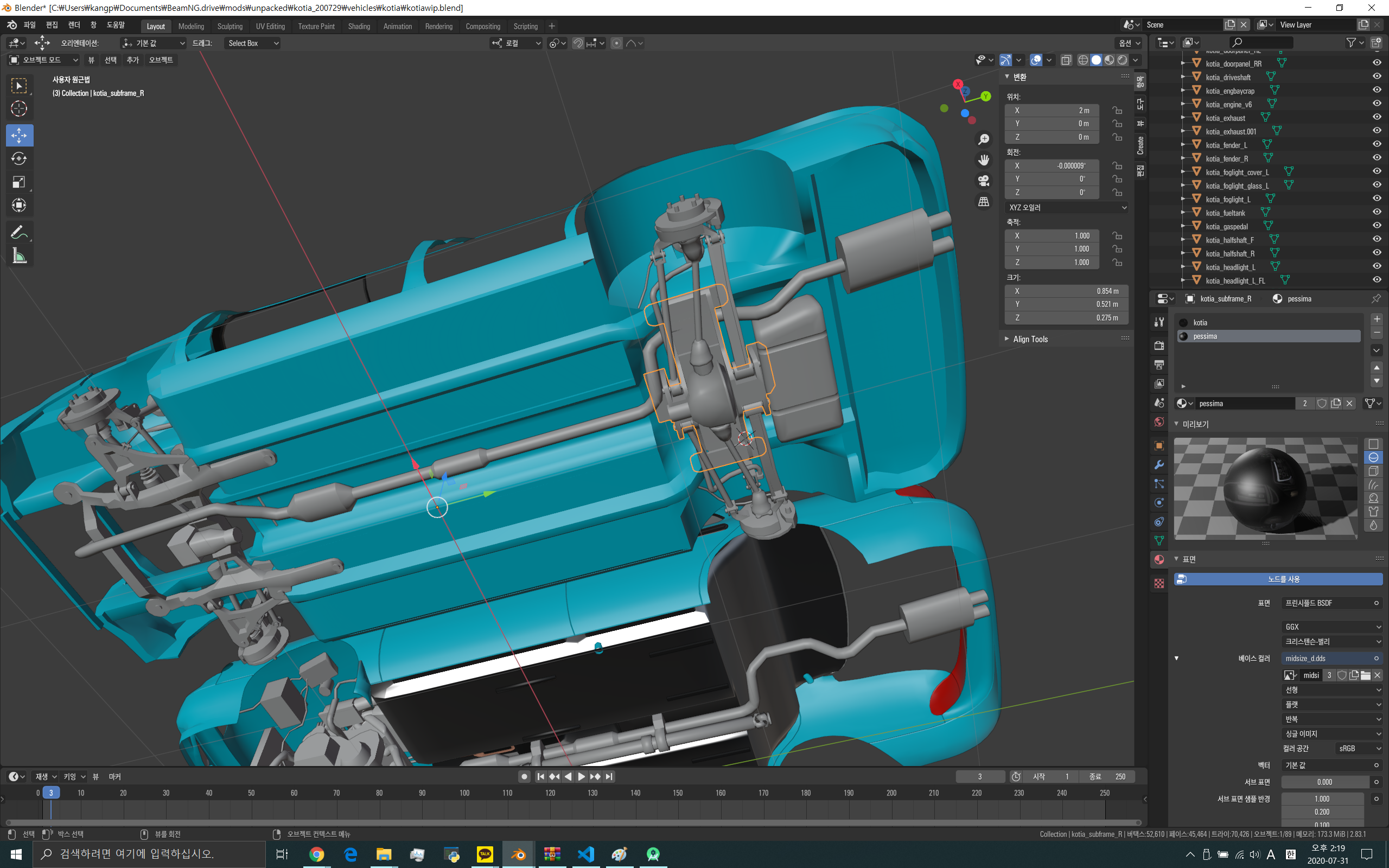Open the Select Box drag dropdown
Viewport: 1389px width, 868px height.
click(x=252, y=43)
